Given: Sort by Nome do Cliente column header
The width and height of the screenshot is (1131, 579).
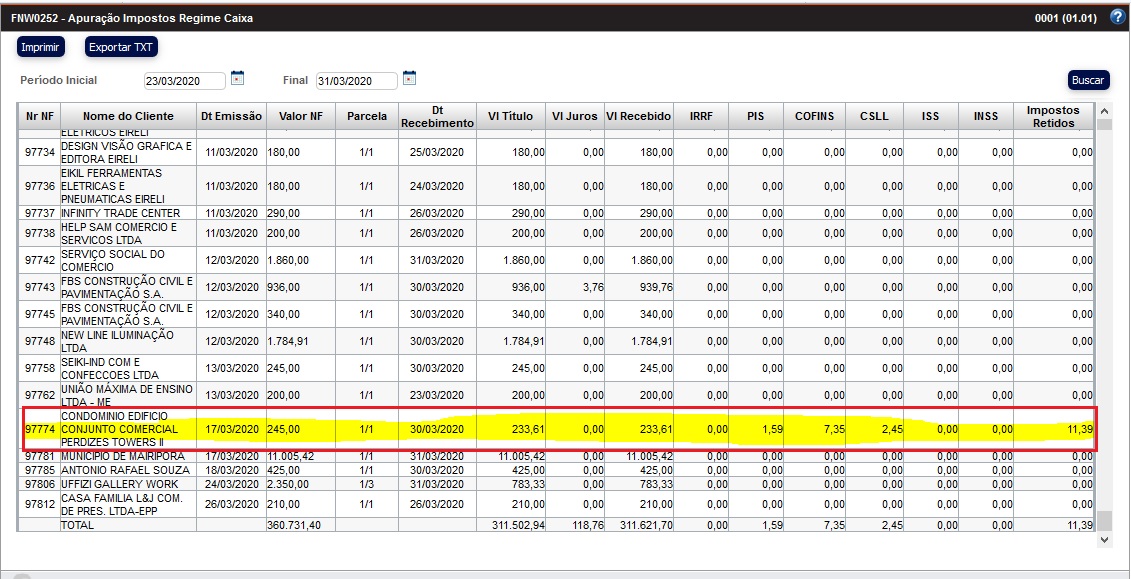Looking at the screenshot, I should (128, 116).
